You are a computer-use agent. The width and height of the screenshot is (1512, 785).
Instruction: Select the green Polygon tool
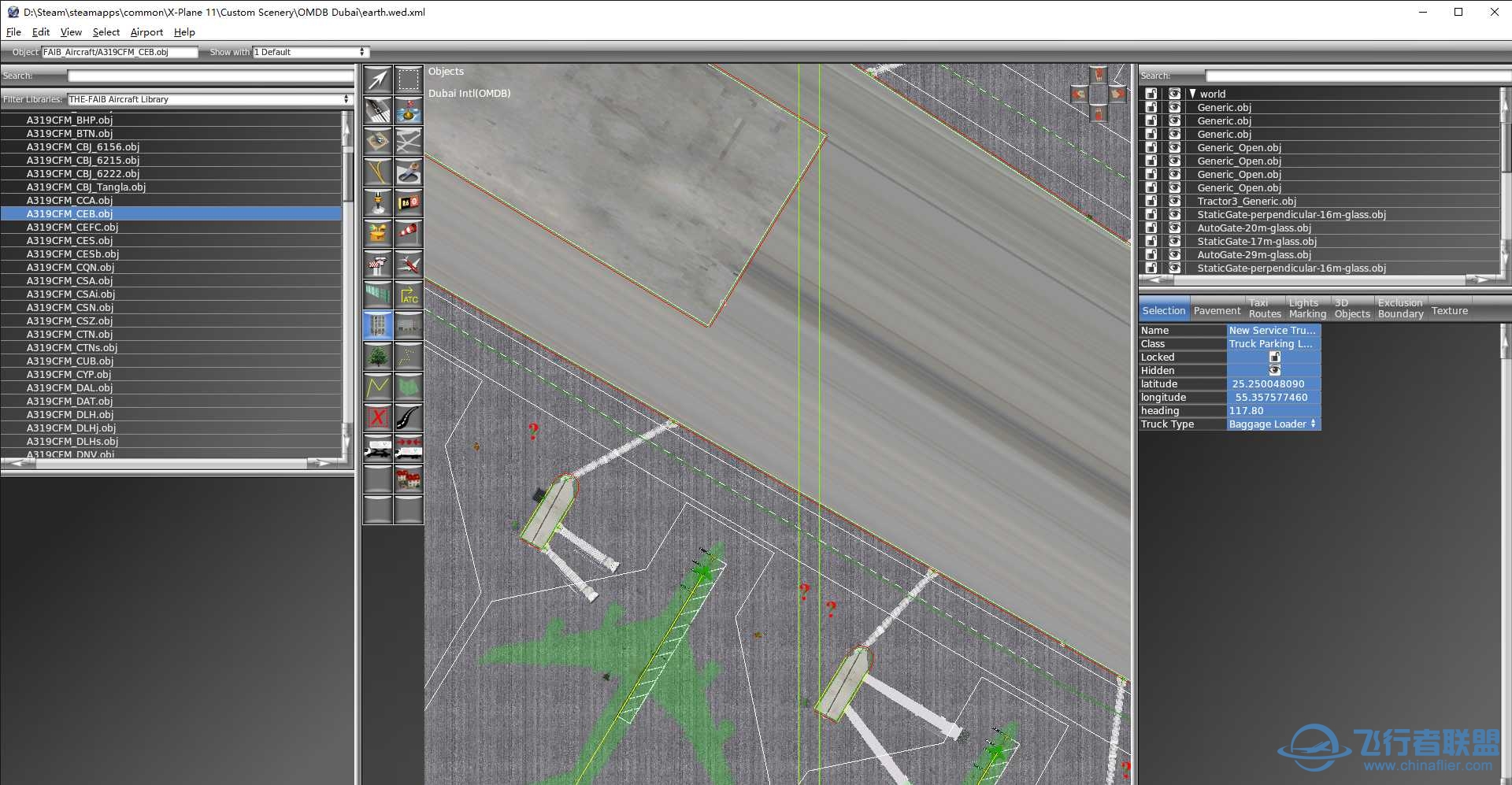tap(409, 387)
